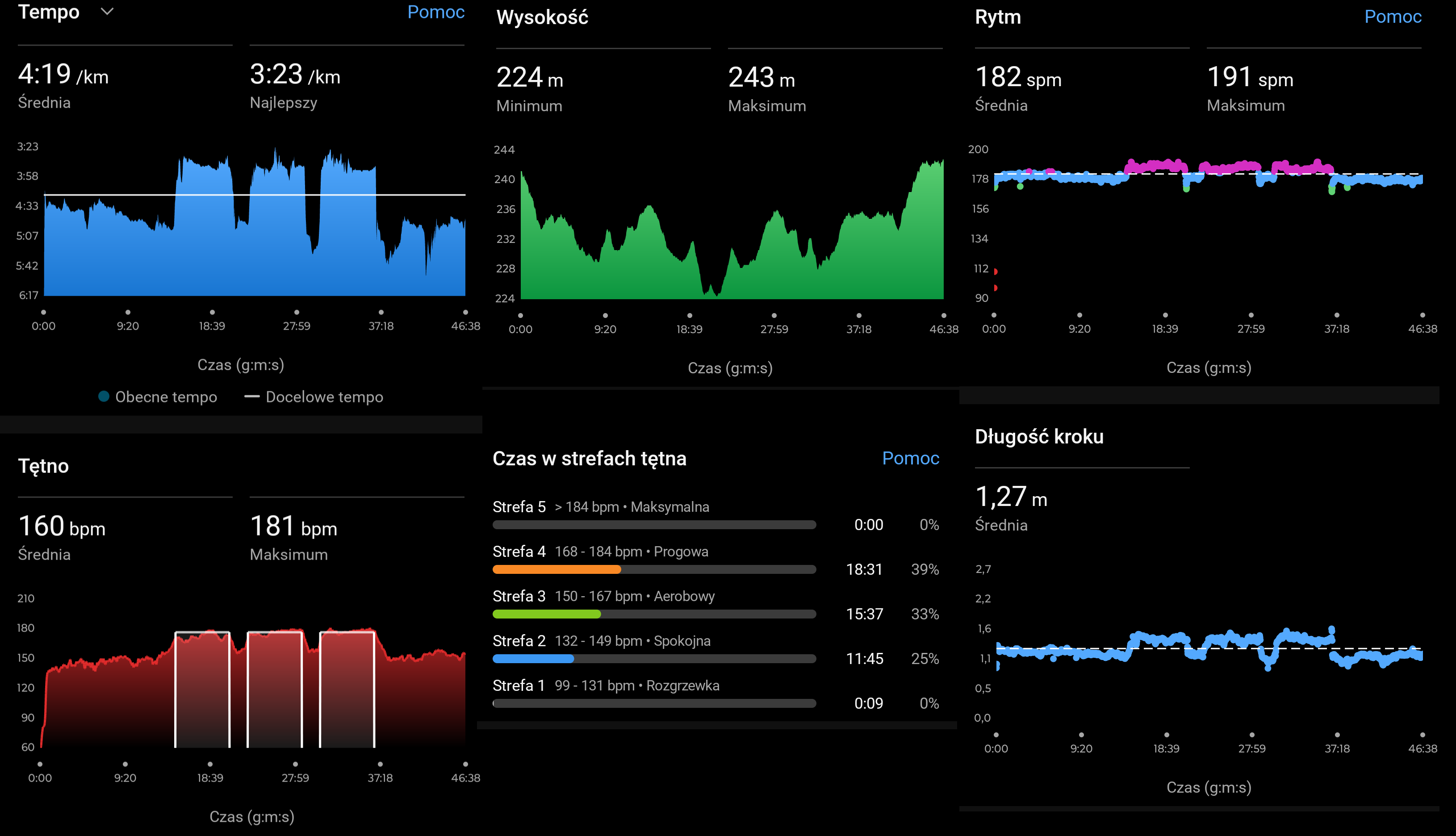
Task: Click the Strefa 5 empty zone bar
Action: pos(654,525)
